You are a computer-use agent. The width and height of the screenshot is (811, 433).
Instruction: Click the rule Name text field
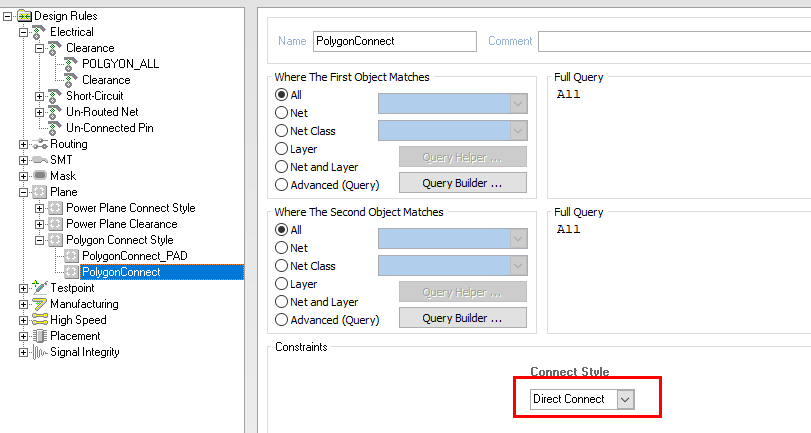tap(393, 41)
